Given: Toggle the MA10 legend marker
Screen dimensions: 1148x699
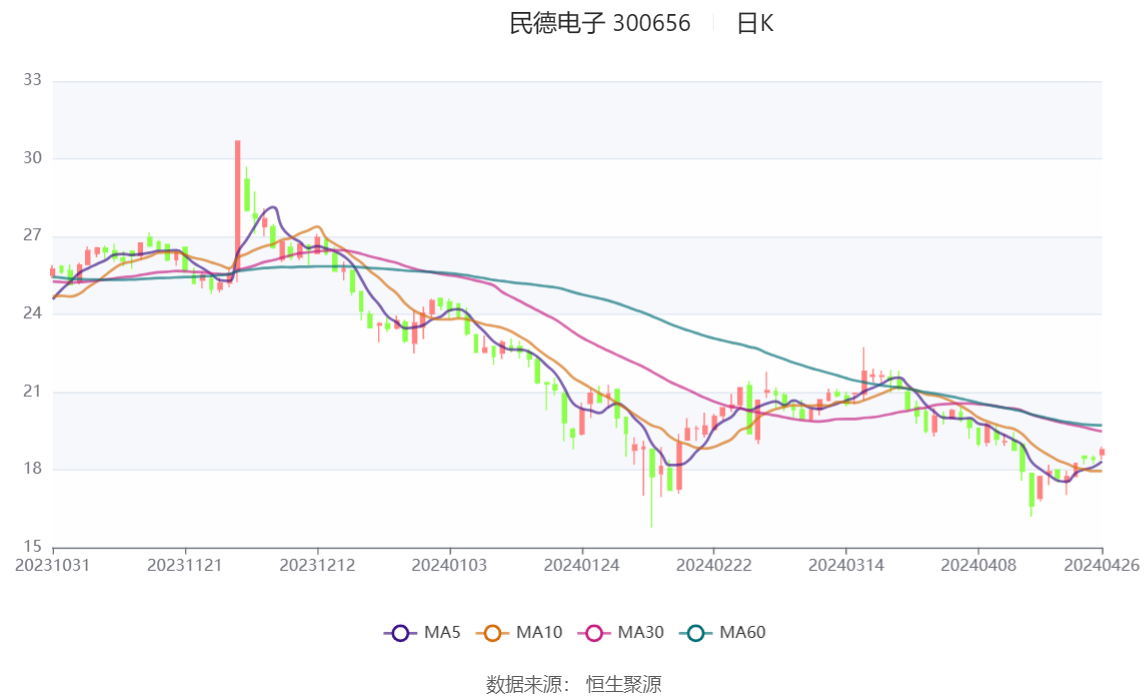Looking at the screenshot, I should pyautogui.click(x=492, y=633).
